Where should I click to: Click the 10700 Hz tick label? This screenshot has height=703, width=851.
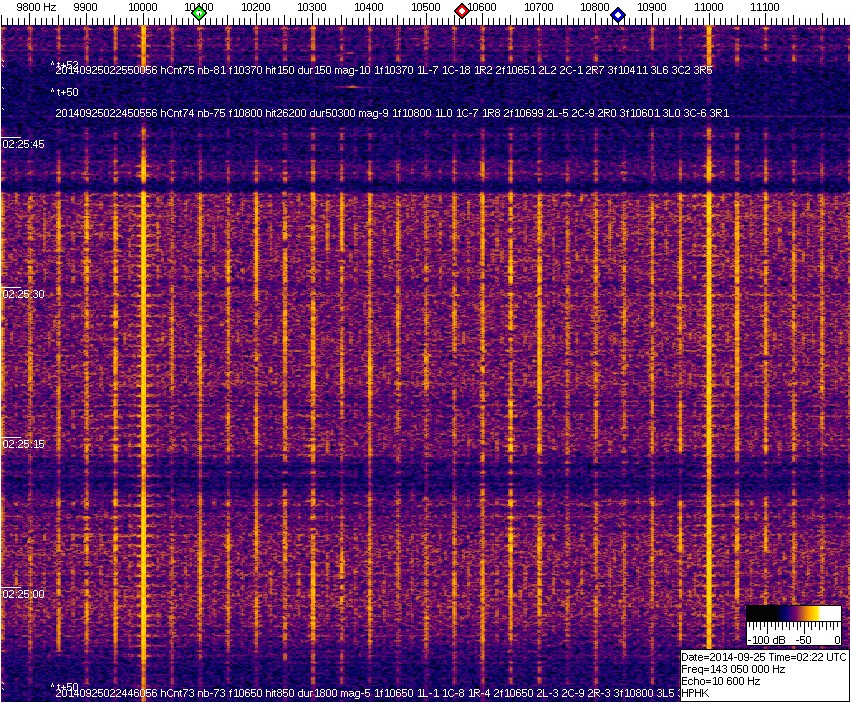(x=539, y=6)
